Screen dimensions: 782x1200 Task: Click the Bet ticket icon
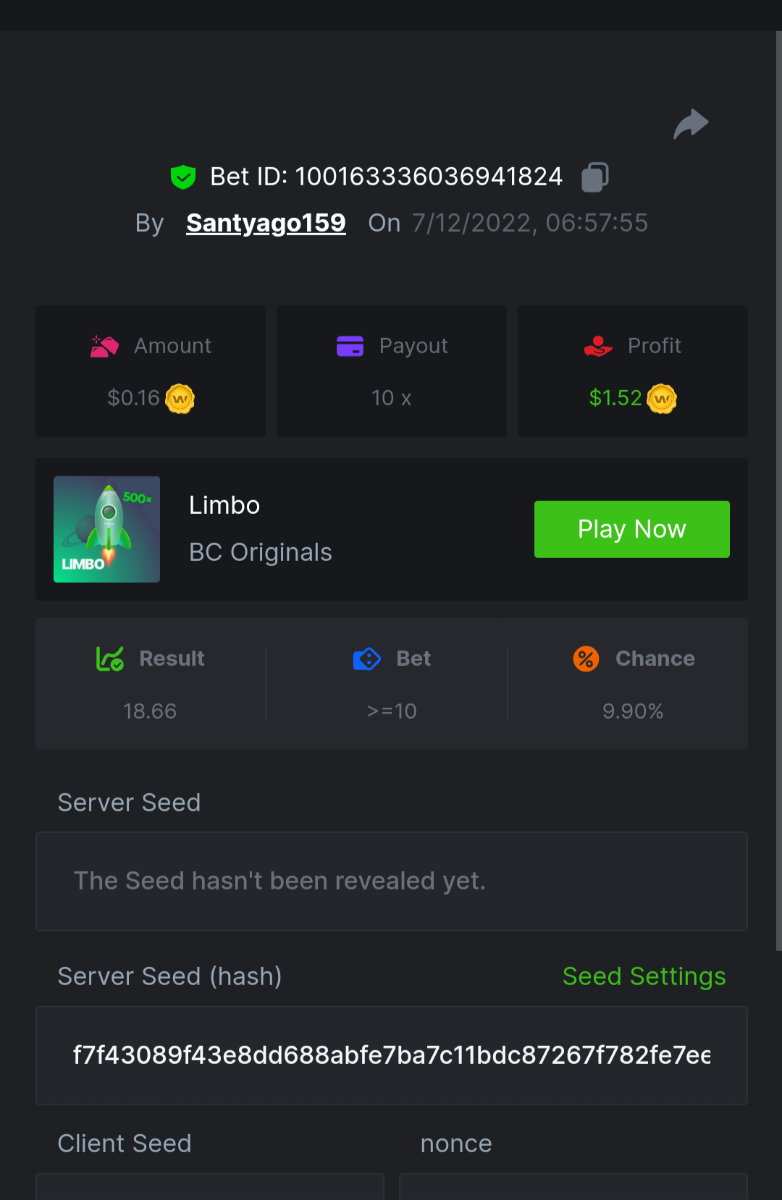(x=367, y=659)
